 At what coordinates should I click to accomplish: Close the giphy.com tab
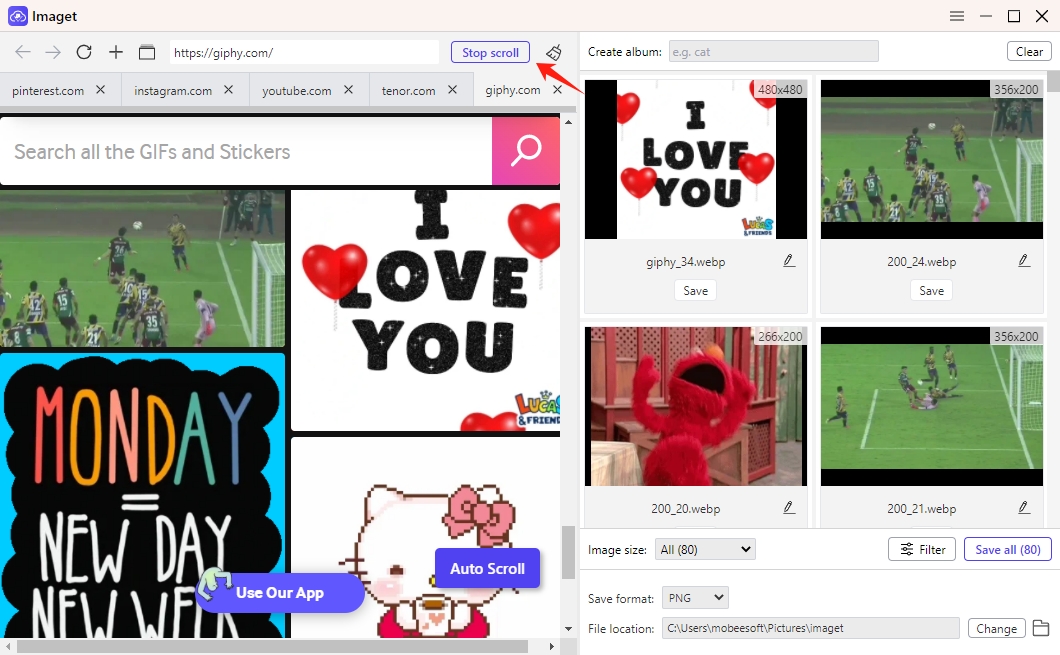[557, 89]
